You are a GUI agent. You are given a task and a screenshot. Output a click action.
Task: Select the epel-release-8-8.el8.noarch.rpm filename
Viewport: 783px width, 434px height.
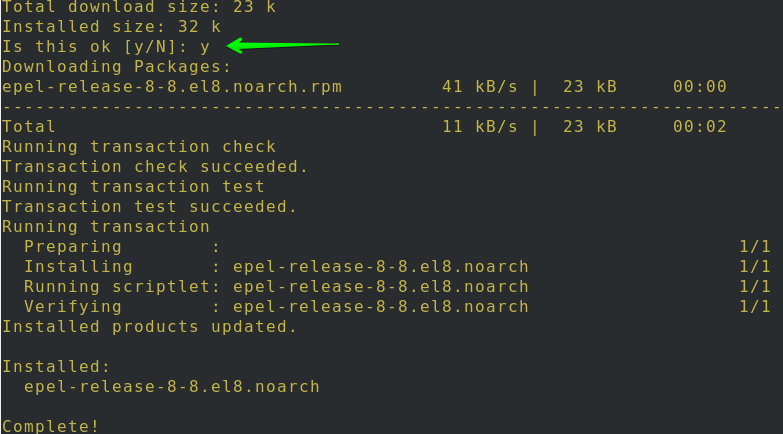[171, 87]
